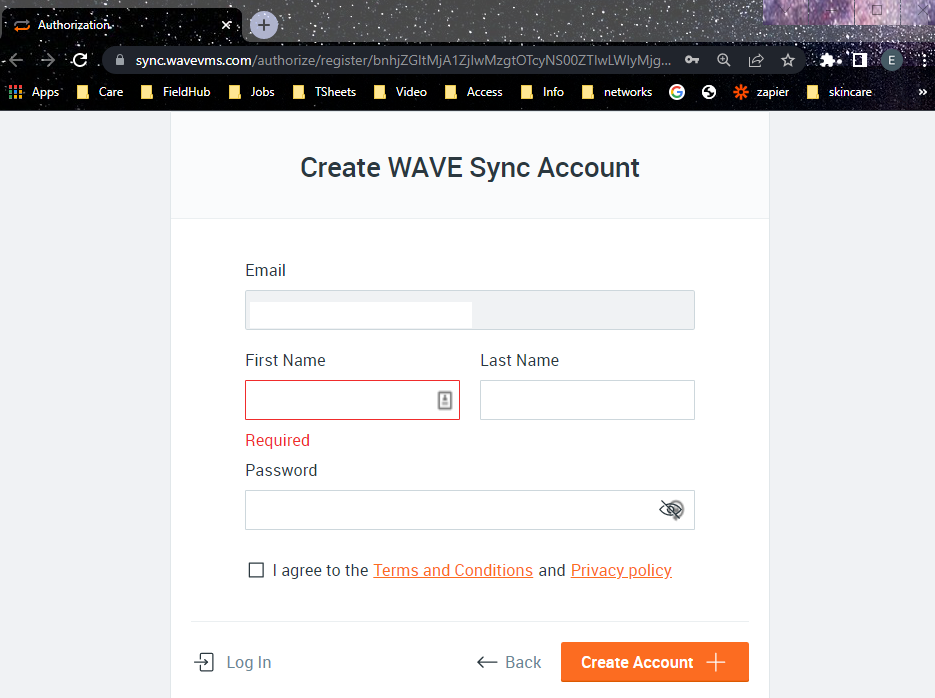Share this page using the share icon

click(756, 60)
